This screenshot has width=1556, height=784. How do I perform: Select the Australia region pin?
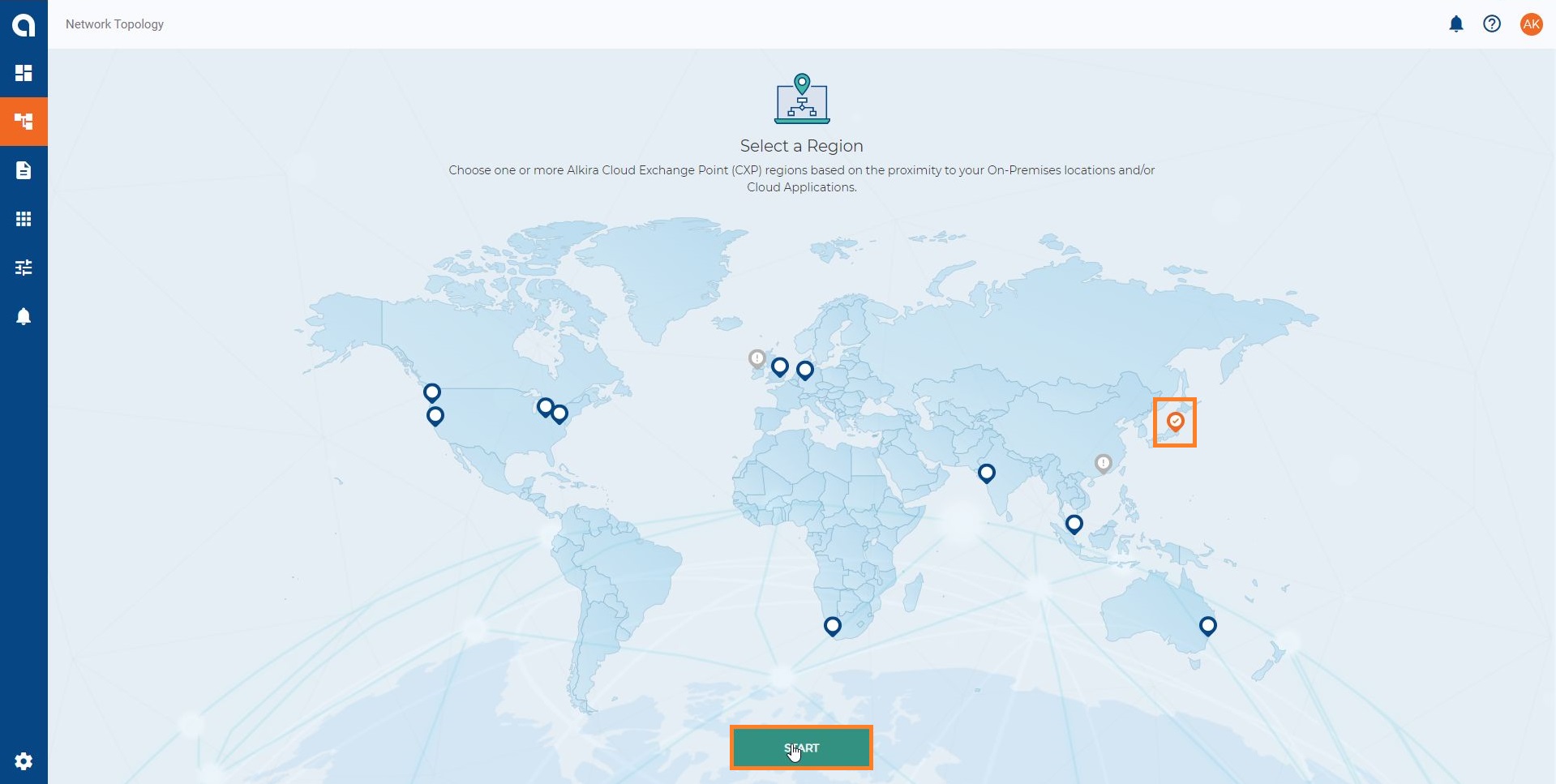(x=1207, y=626)
